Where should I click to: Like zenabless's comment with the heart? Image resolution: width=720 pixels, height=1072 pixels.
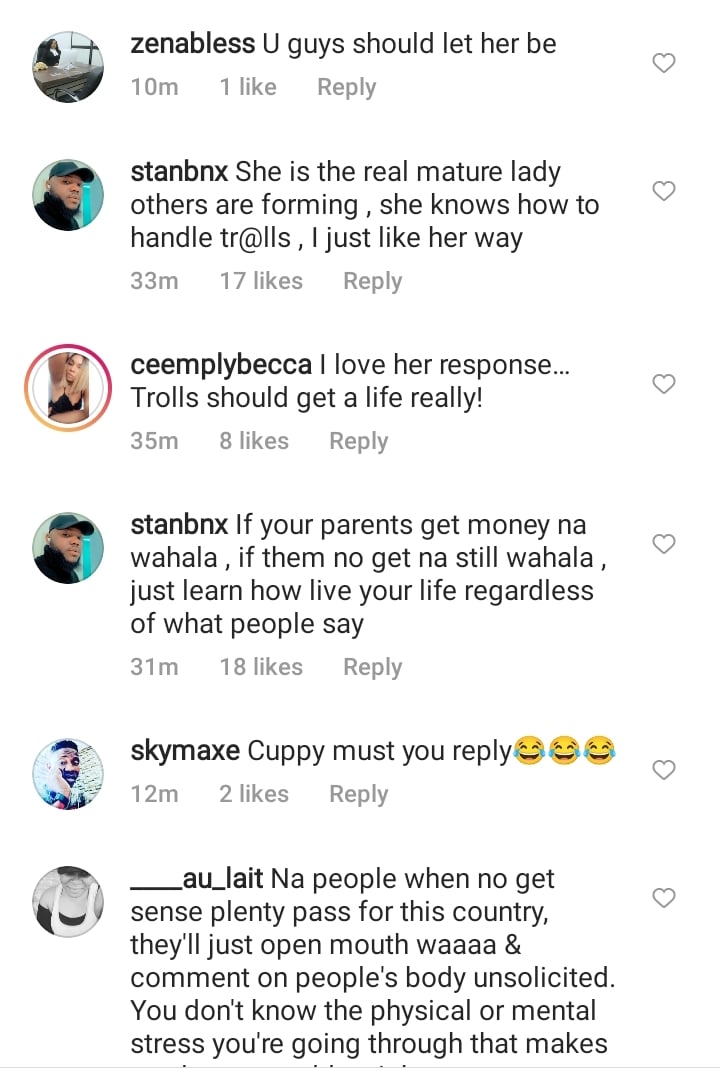(x=664, y=64)
